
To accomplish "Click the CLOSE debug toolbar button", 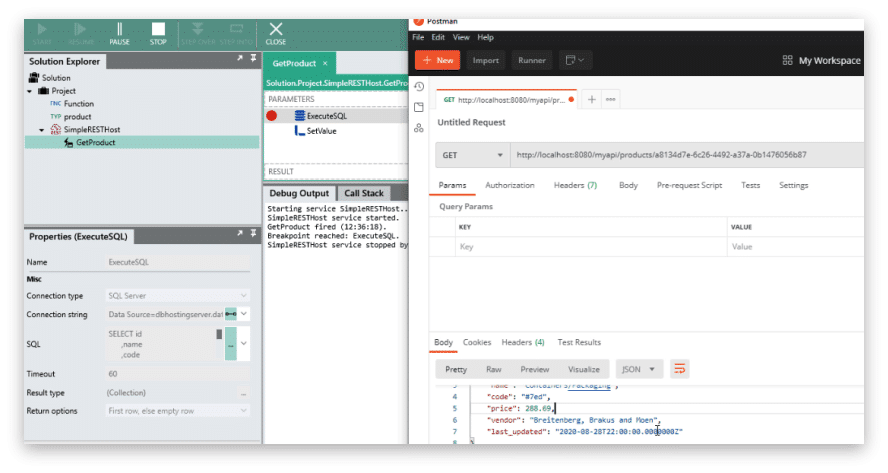I will 275,34.
